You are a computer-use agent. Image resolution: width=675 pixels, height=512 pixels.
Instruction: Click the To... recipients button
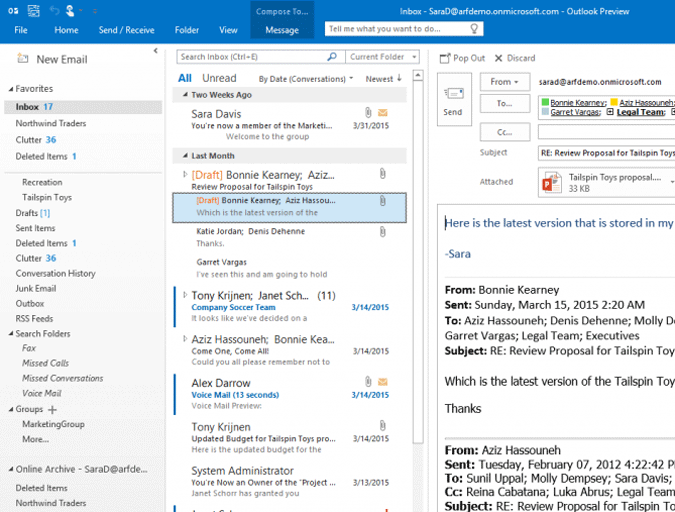[x=504, y=104]
